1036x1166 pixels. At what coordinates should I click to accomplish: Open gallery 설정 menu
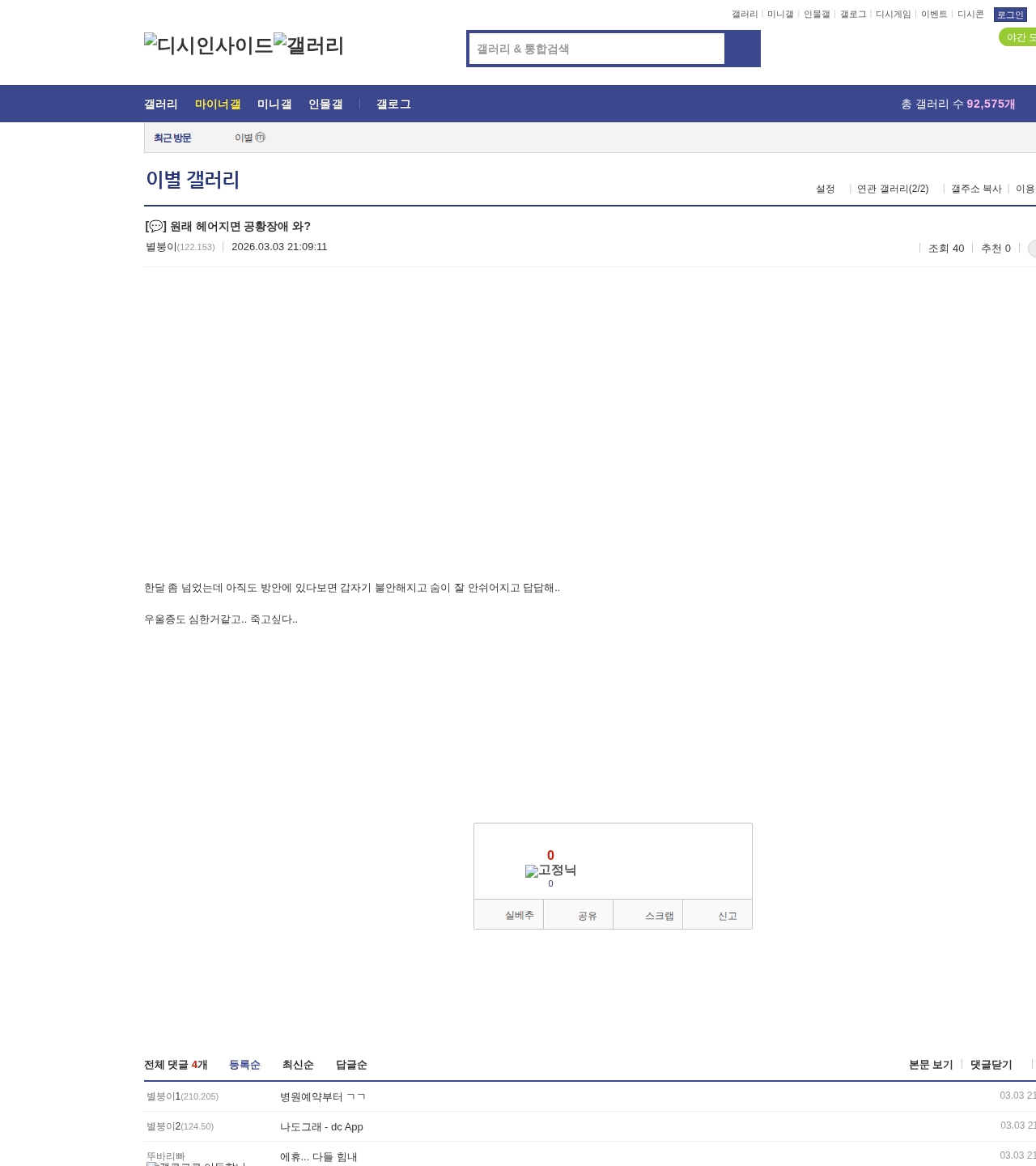click(x=826, y=189)
